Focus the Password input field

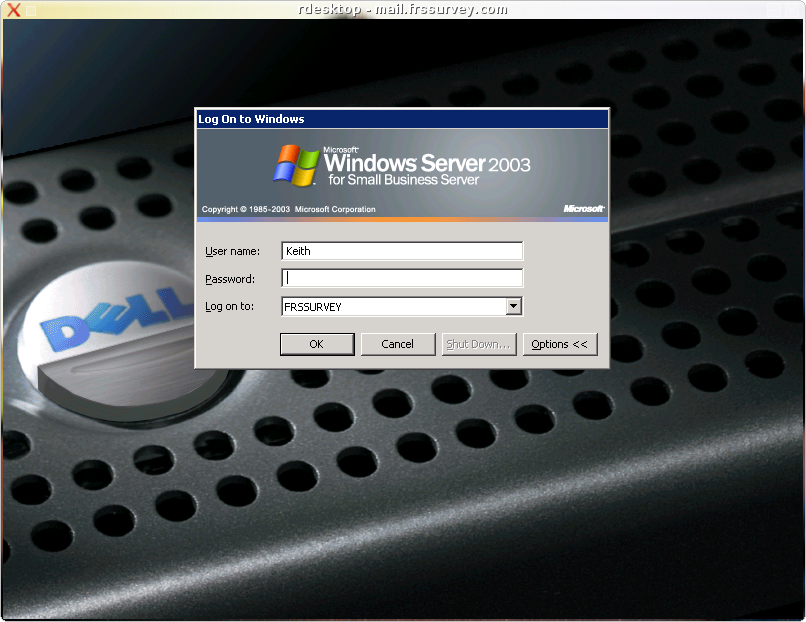tap(402, 278)
